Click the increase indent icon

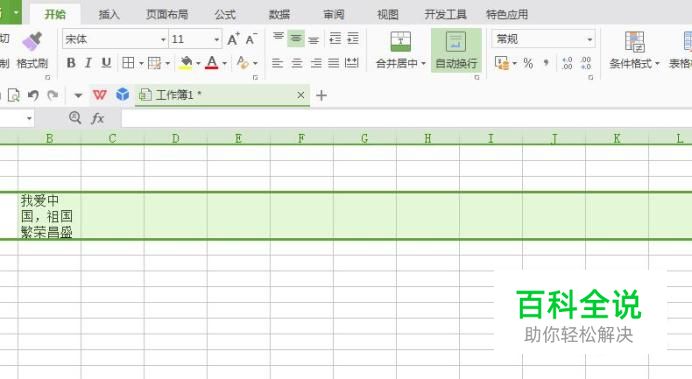[353, 39]
